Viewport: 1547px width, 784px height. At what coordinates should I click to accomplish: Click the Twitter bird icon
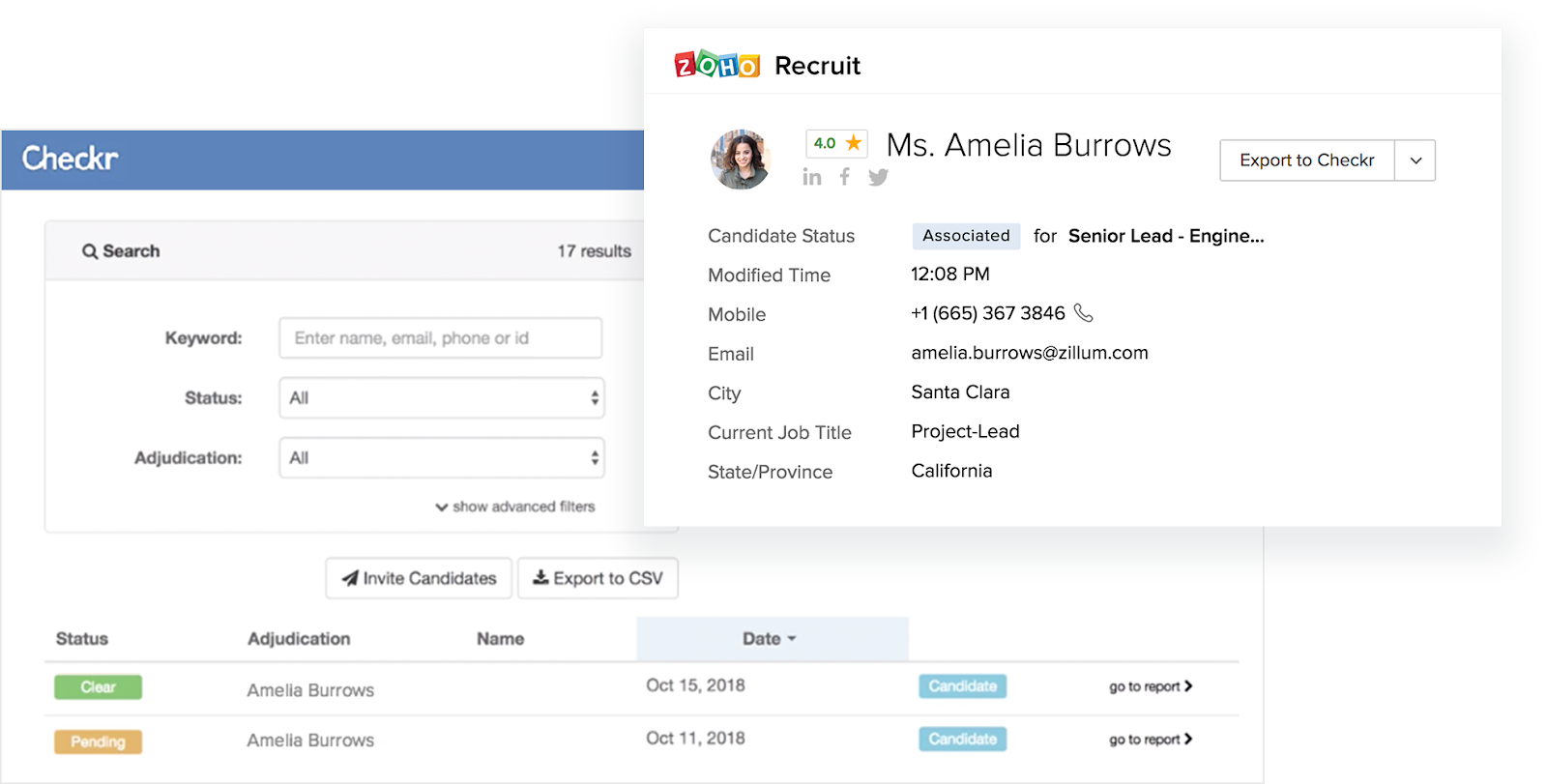[x=878, y=177]
